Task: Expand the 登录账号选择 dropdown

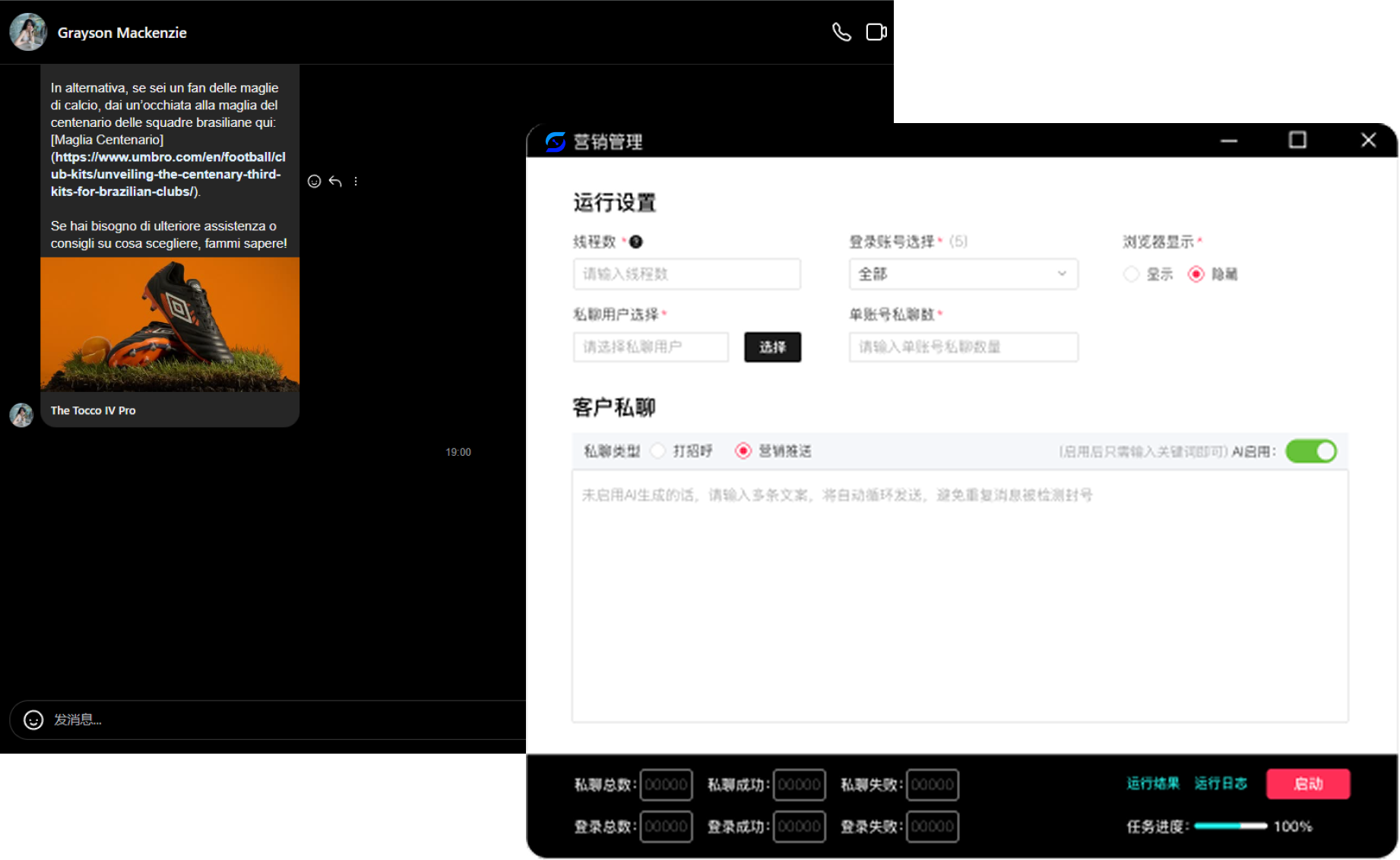Action: coord(963,274)
